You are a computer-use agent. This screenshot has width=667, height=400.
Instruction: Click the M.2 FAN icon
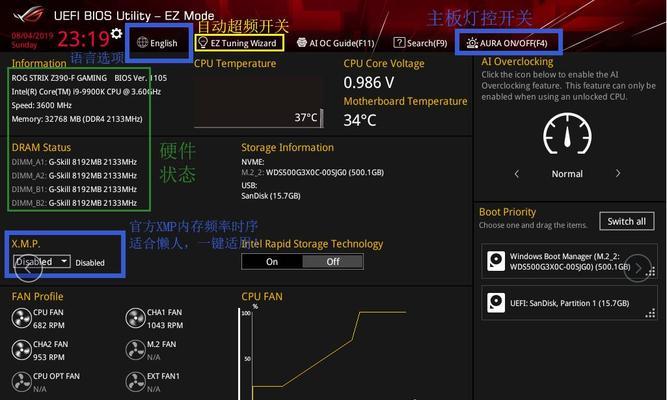click(135, 350)
